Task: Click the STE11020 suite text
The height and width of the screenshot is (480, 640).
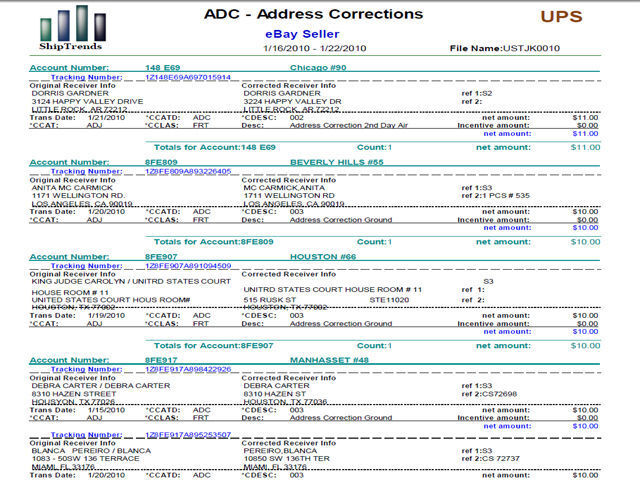Action: [389, 300]
